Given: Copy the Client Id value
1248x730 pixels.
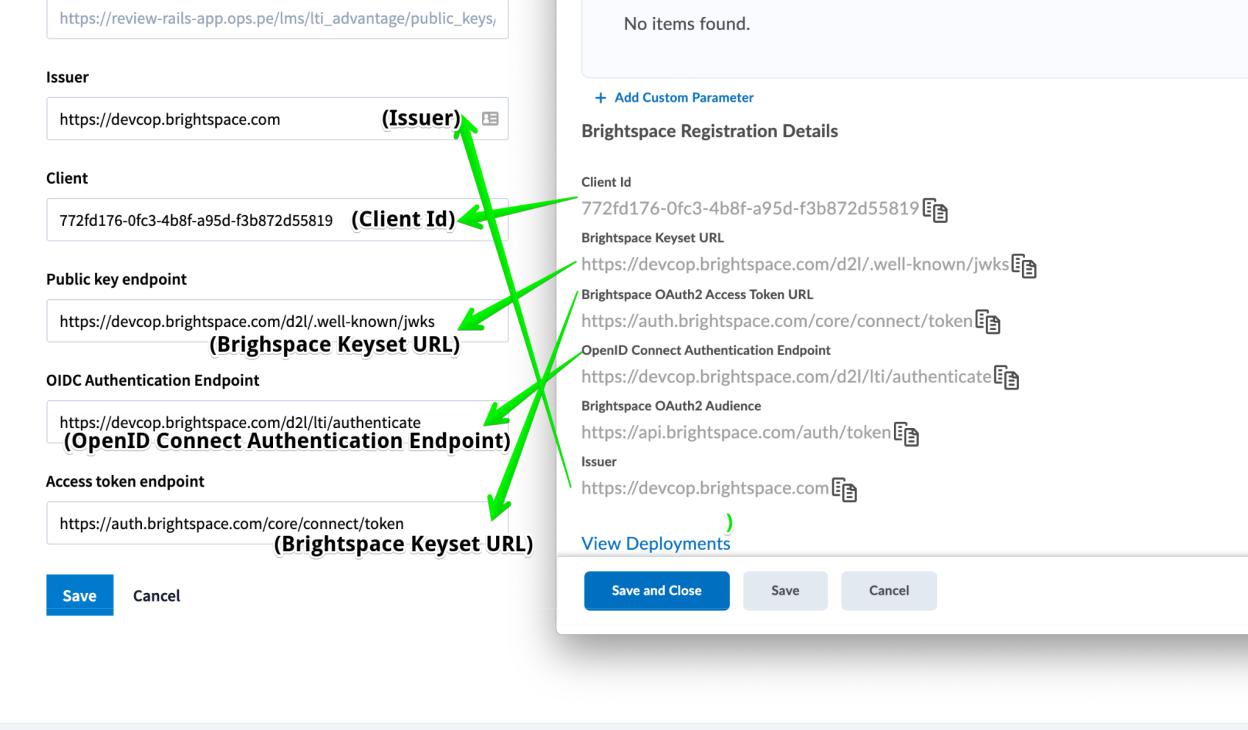Looking at the screenshot, I should [935, 210].
